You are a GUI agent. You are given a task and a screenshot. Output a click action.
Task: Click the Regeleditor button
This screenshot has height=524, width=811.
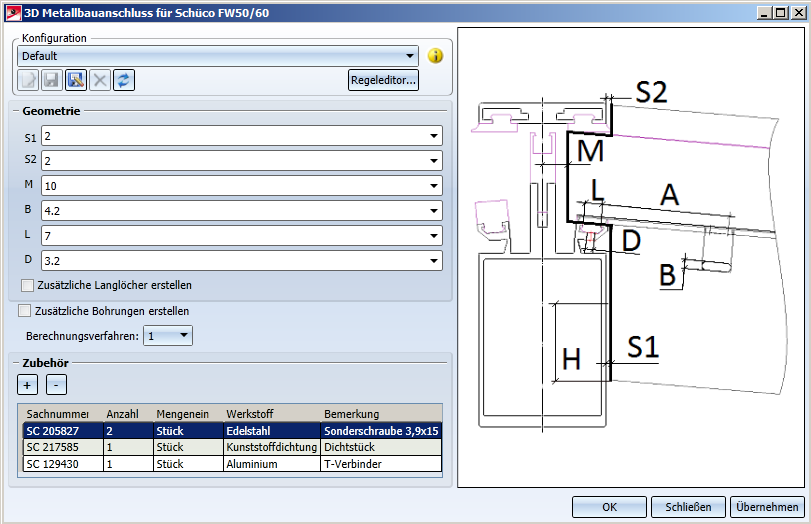[383, 80]
